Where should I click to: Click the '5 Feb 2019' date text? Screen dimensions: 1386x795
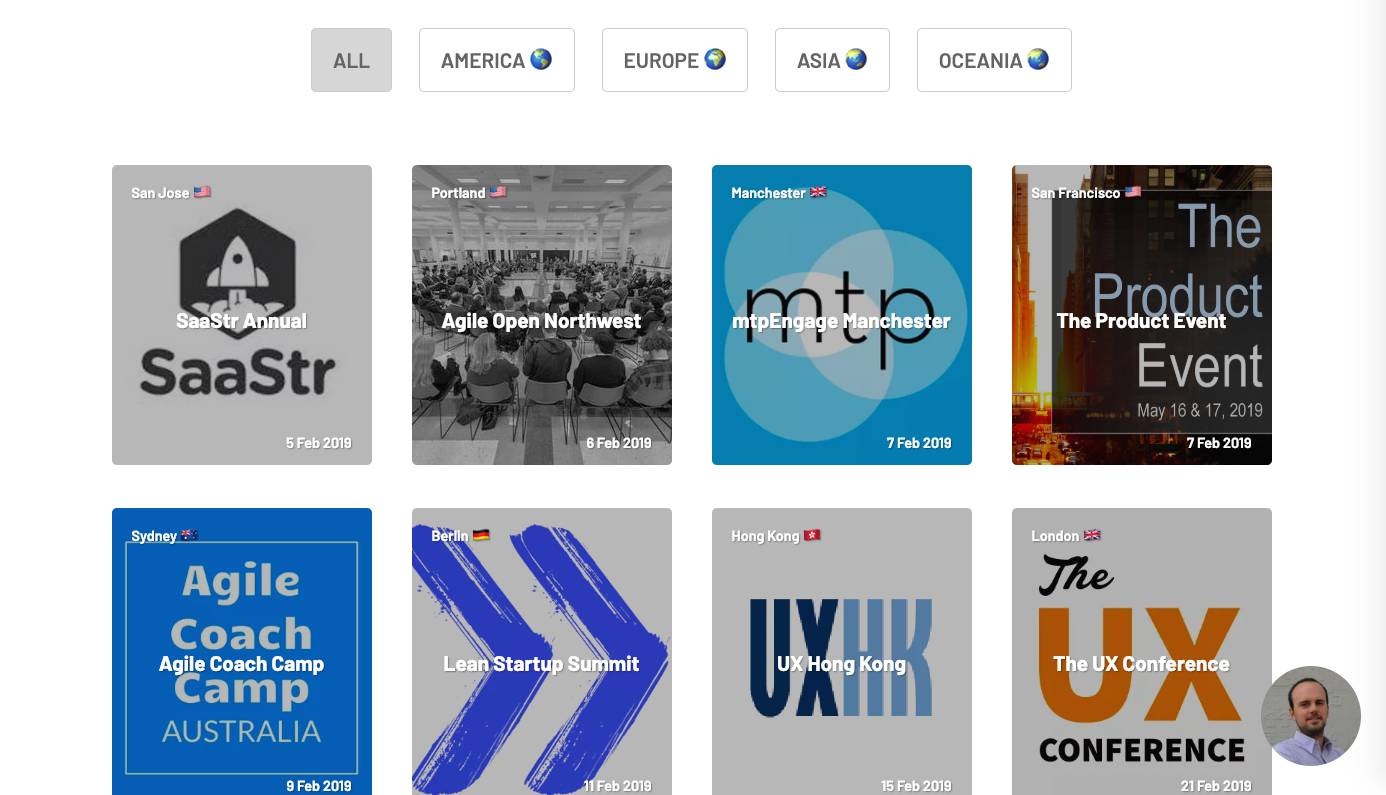[x=319, y=443]
